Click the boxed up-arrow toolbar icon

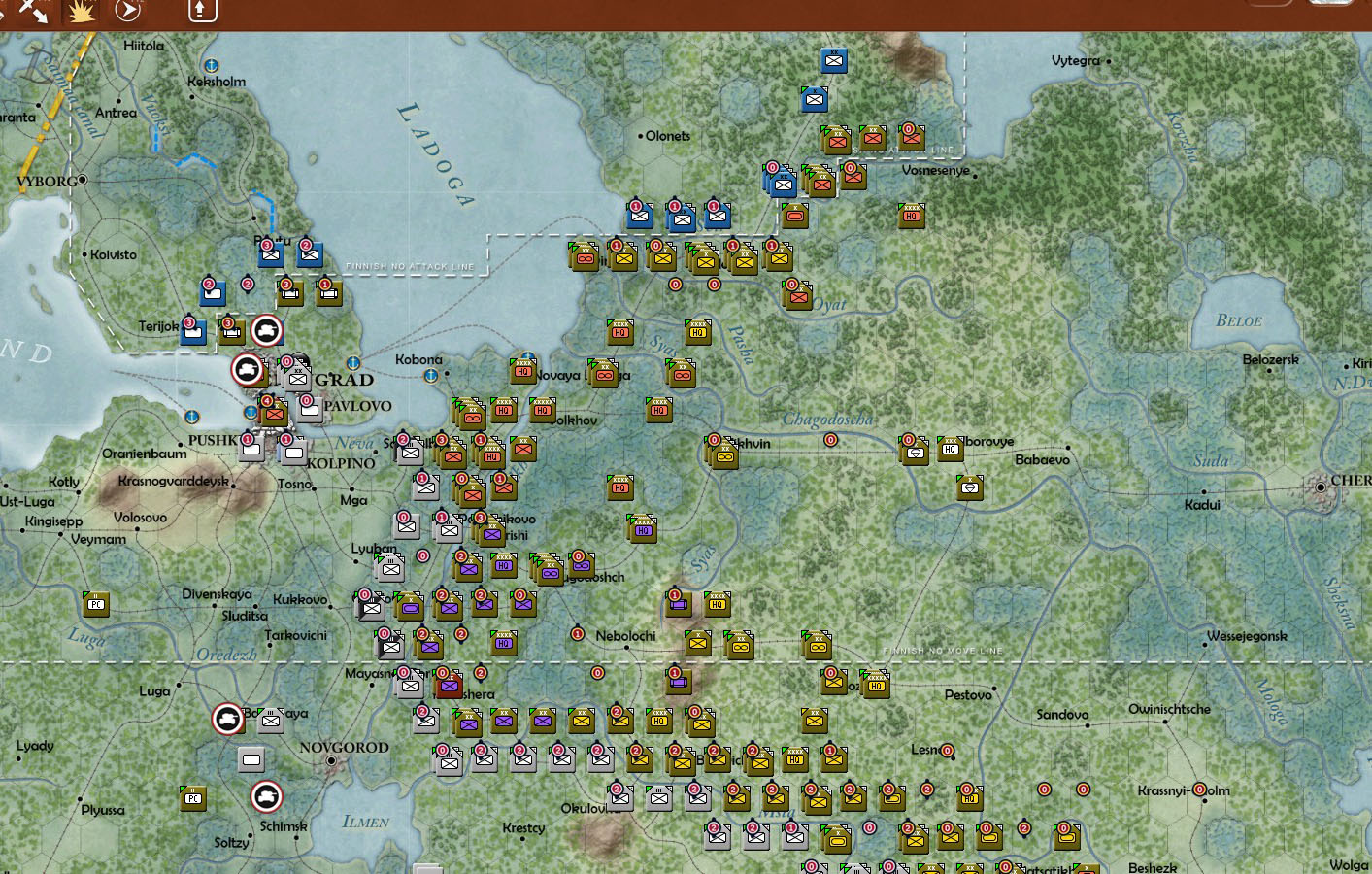coord(201,10)
